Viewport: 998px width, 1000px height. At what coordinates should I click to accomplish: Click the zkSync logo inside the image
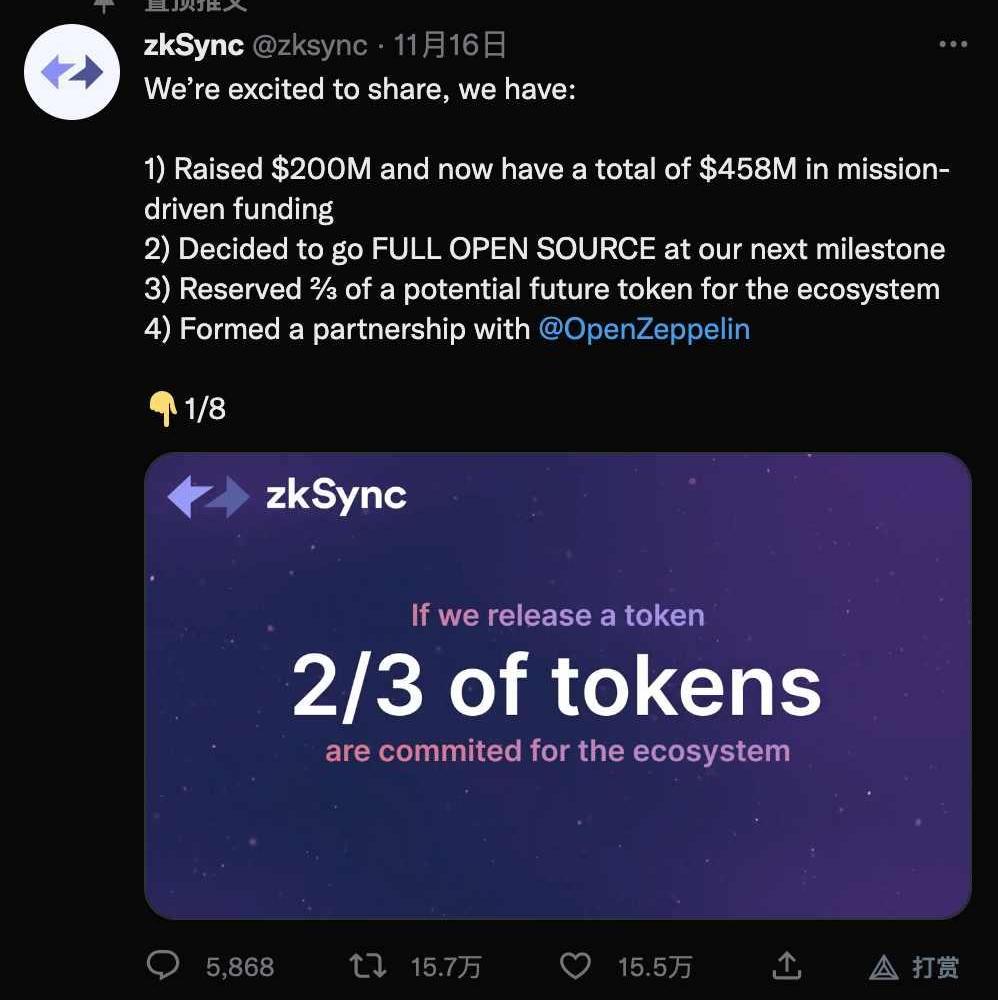coord(207,496)
